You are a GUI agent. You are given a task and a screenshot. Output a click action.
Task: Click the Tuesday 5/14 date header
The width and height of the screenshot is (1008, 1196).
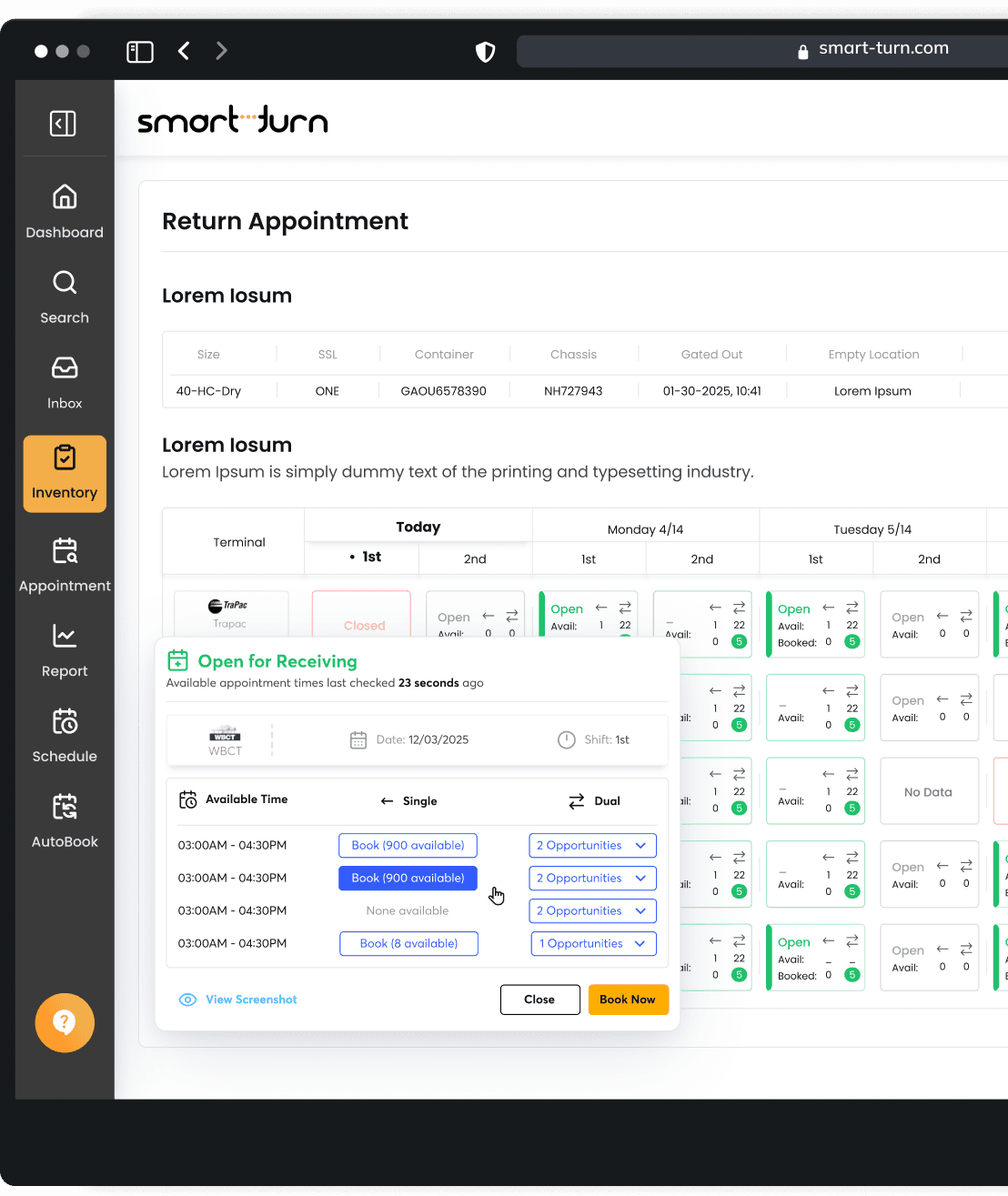pos(872,529)
